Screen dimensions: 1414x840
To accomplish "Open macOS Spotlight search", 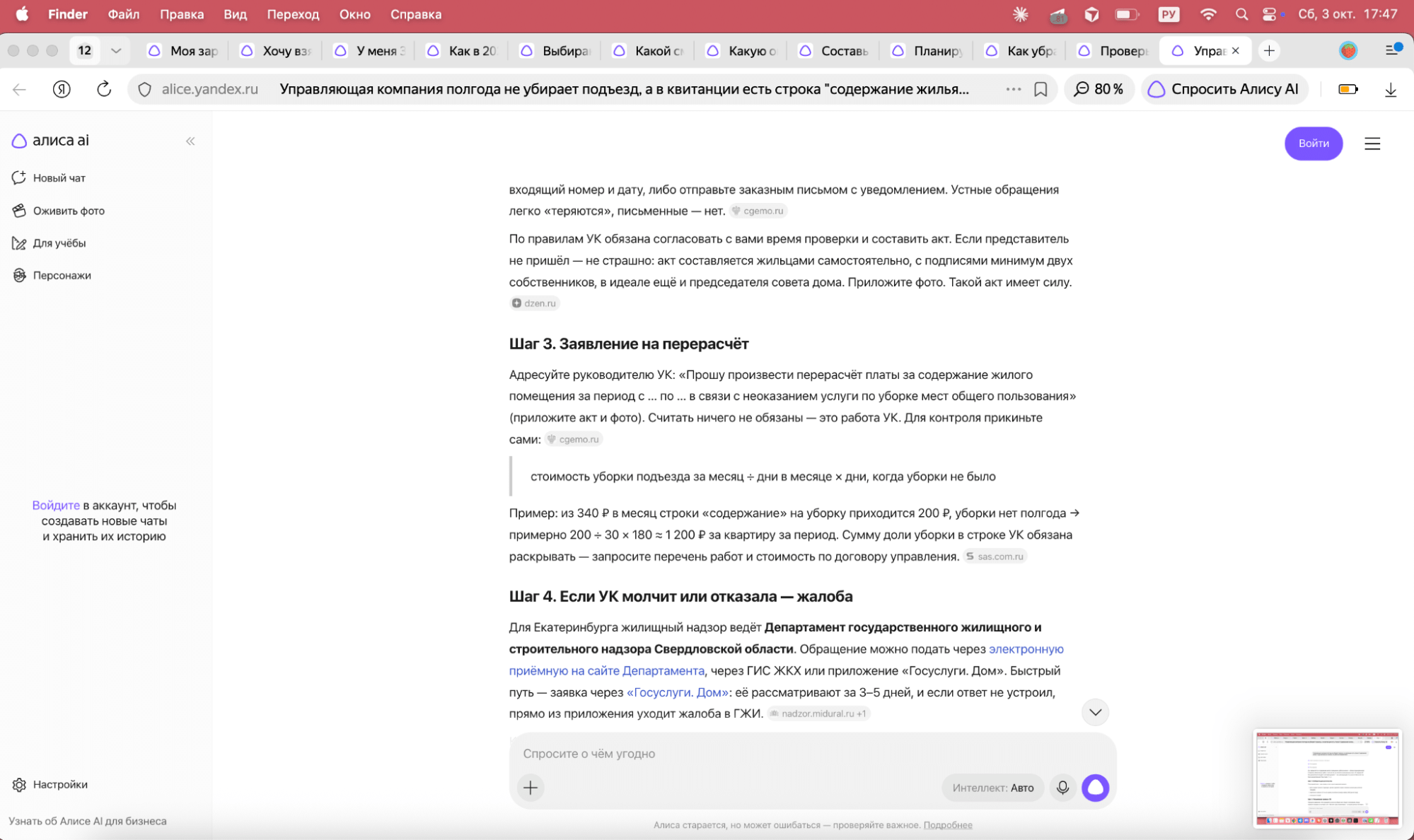I will click(1241, 14).
